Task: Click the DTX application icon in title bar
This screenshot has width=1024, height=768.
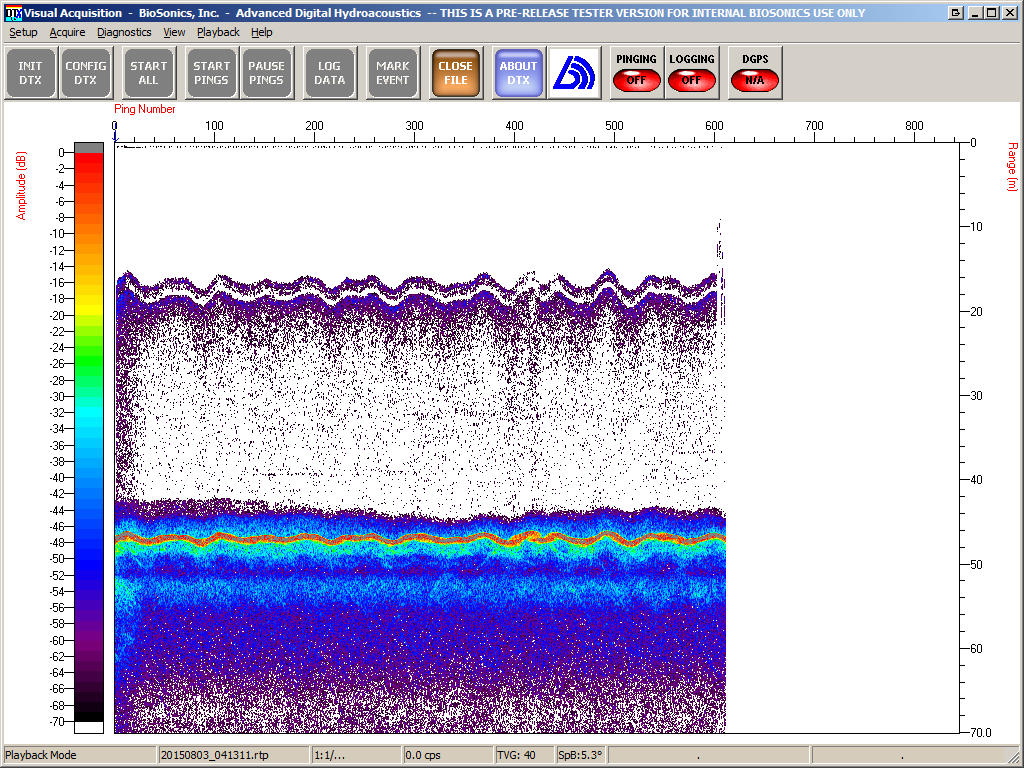Action: (12, 13)
